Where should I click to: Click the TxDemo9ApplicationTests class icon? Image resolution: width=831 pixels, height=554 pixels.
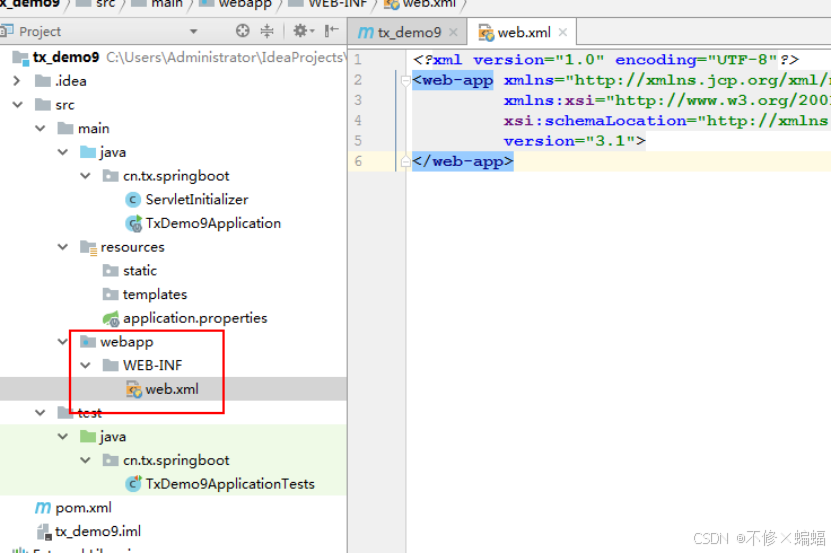[134, 483]
